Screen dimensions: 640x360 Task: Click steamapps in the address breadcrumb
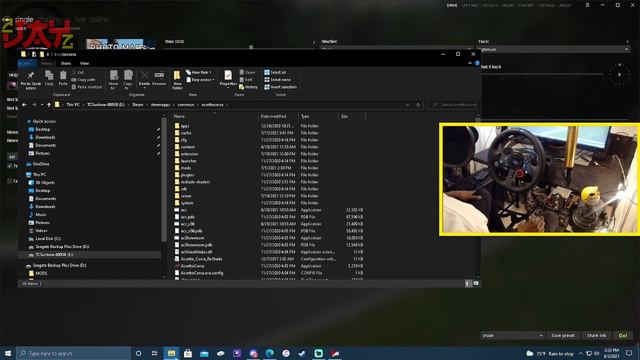[160, 105]
